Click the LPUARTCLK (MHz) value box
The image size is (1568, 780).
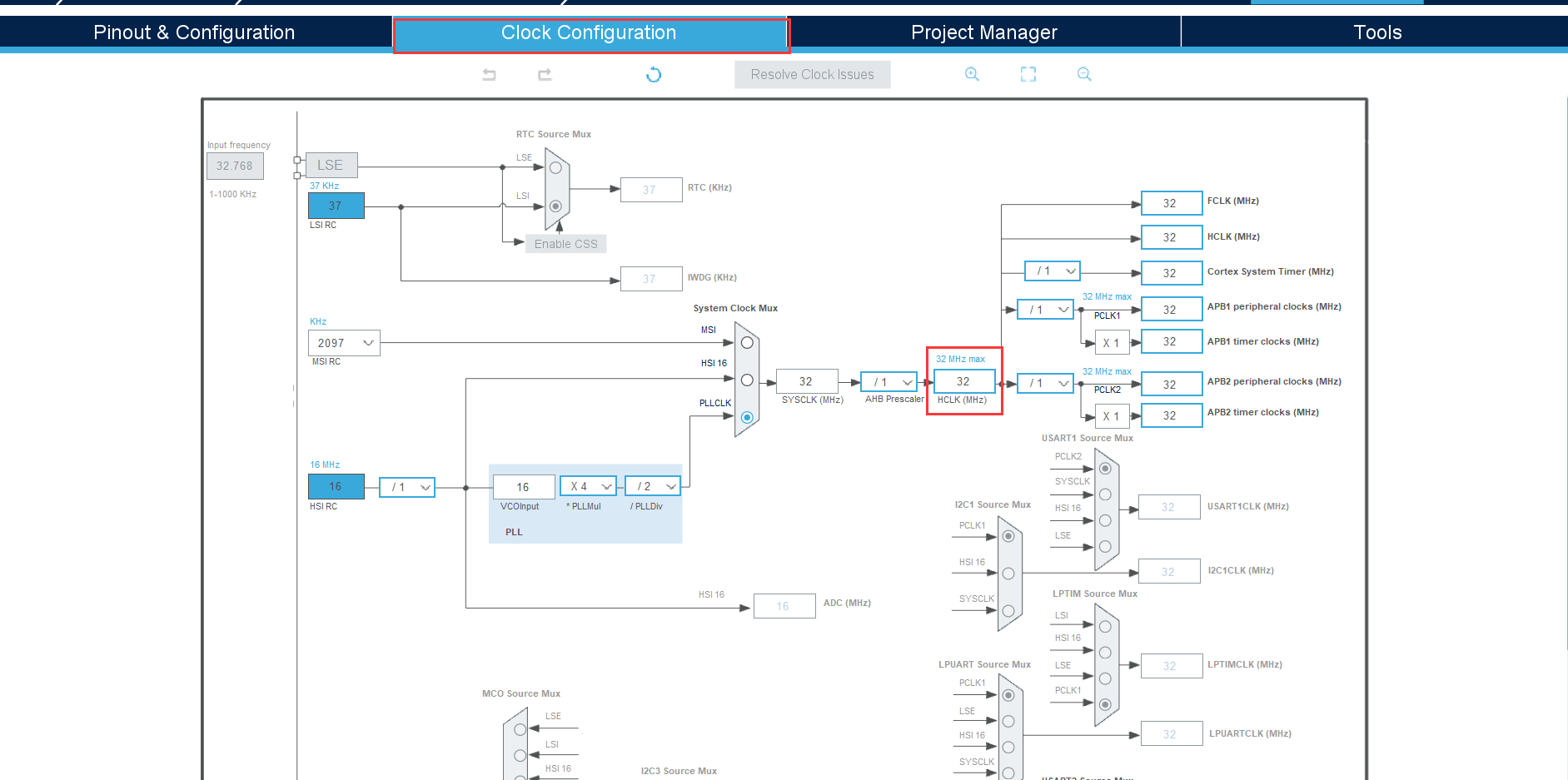(x=1172, y=733)
